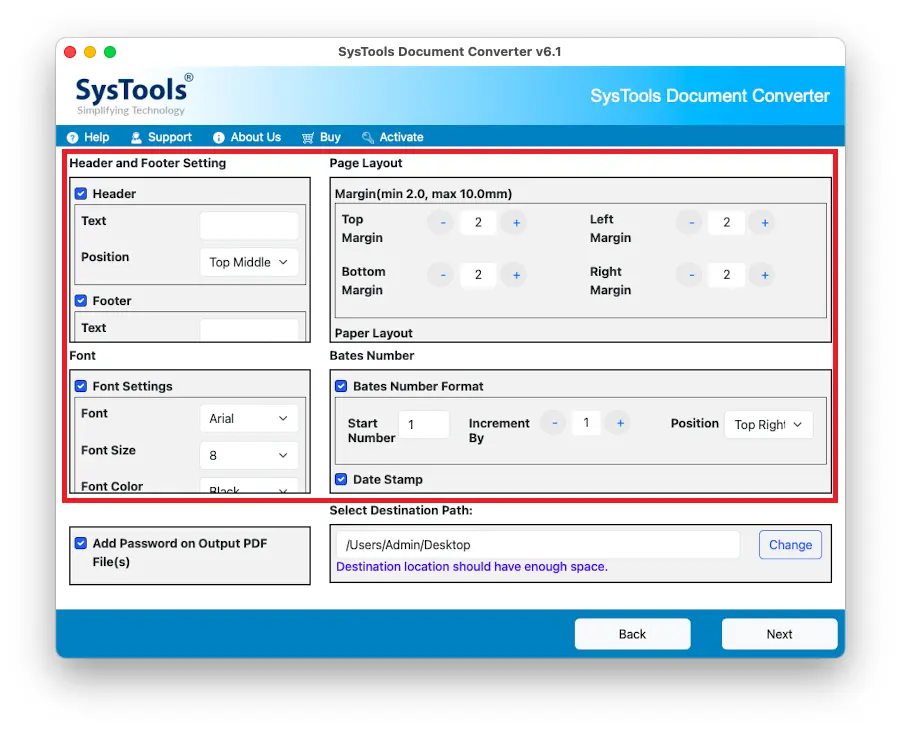
Task: Toggle the Date Stamp checkbox
Action: coord(341,479)
